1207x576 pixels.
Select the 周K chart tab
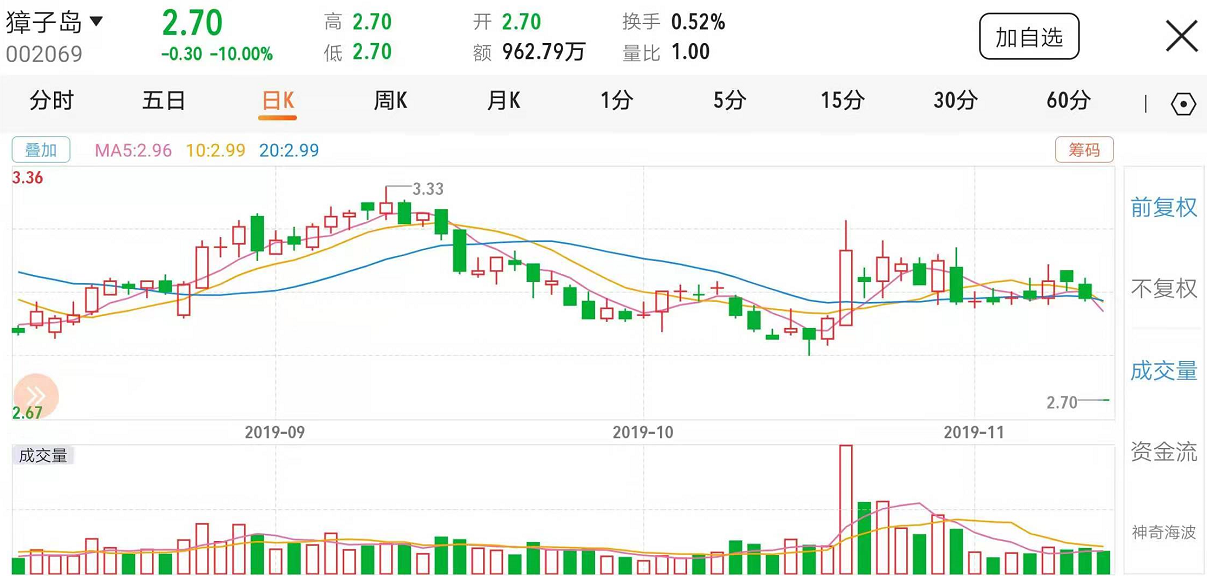390,100
